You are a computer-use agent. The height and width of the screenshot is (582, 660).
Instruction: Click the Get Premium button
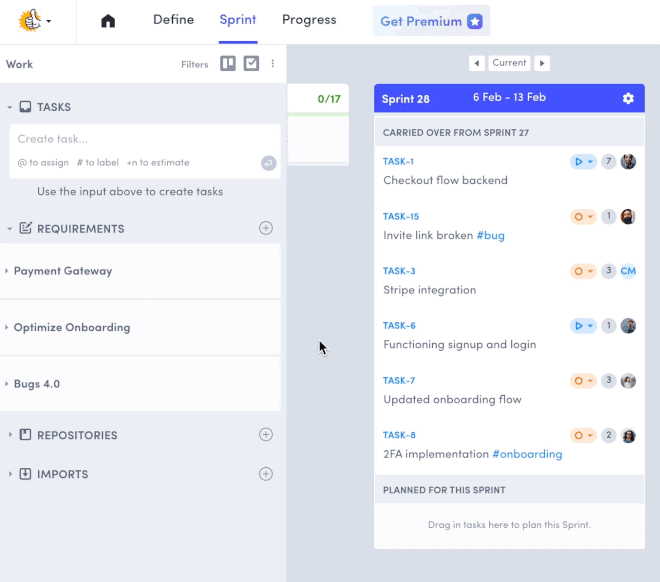431,21
